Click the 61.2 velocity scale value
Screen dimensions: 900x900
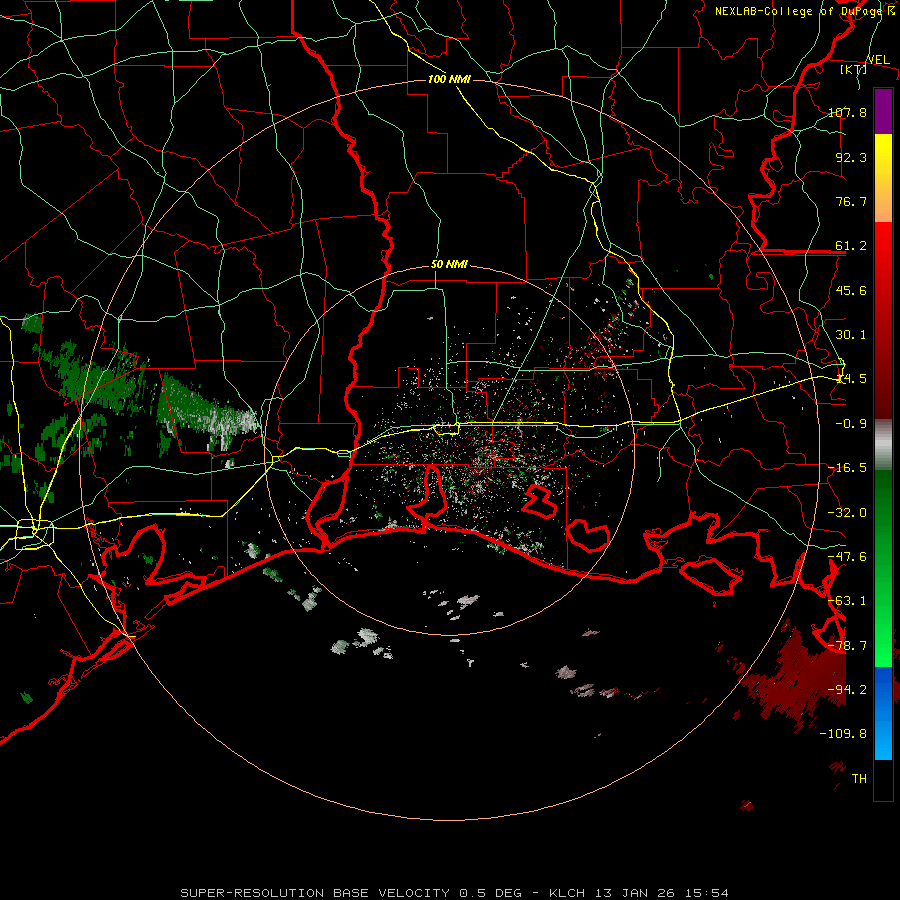click(x=851, y=246)
